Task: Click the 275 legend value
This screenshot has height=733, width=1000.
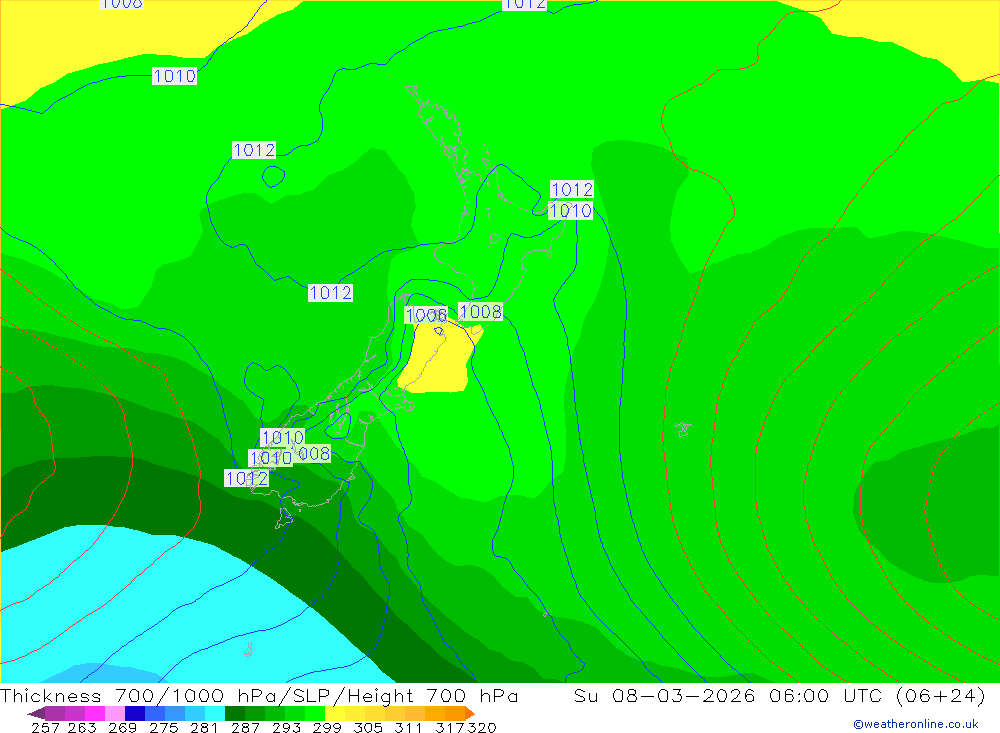Action: pyautogui.click(x=163, y=727)
